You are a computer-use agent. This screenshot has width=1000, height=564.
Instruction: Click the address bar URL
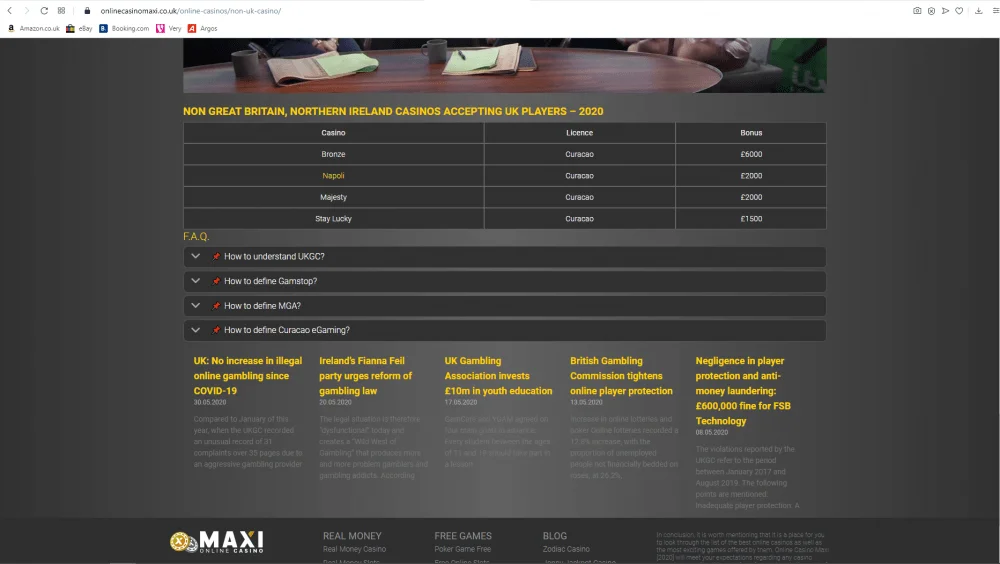point(191,11)
